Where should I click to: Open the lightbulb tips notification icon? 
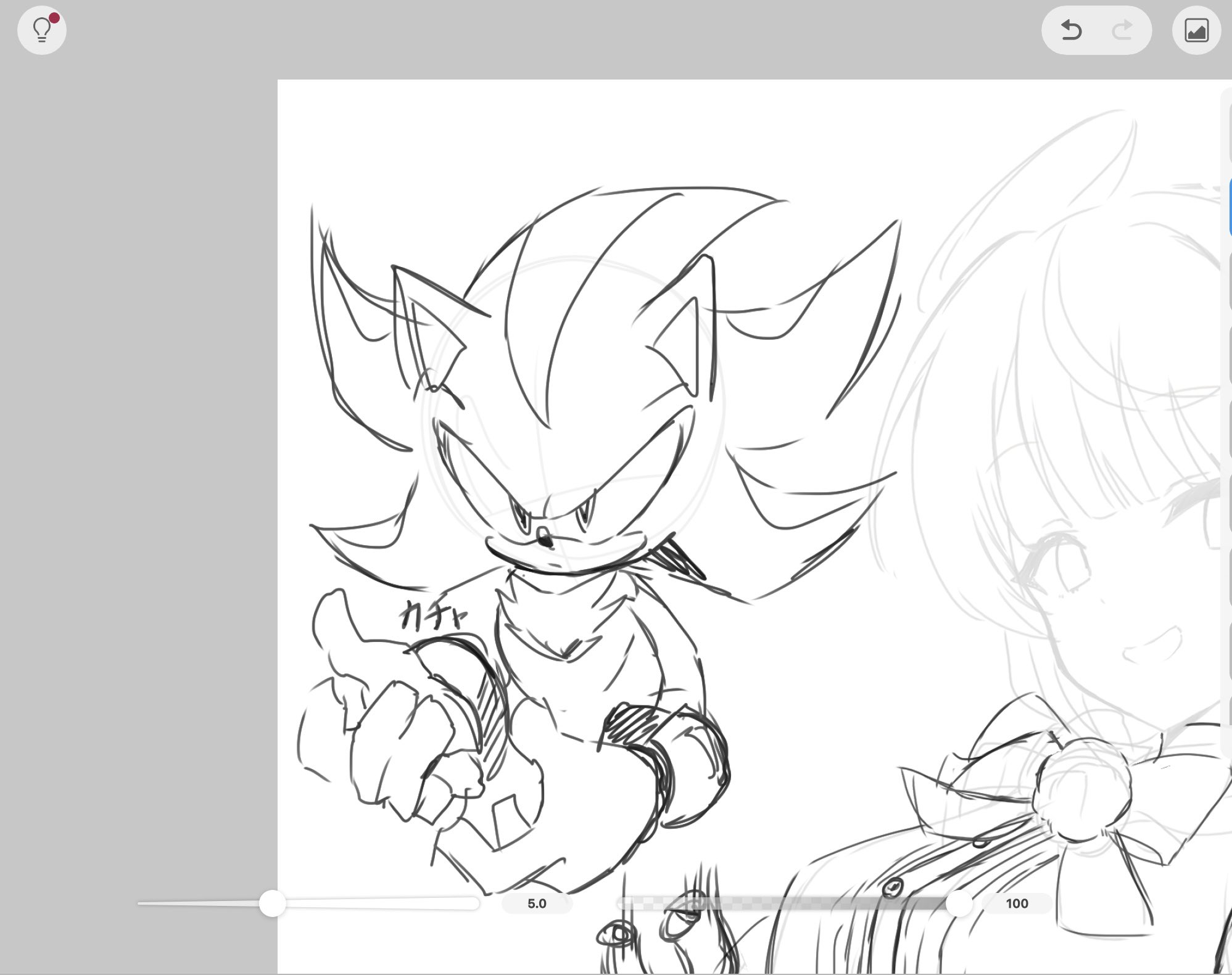point(42,30)
